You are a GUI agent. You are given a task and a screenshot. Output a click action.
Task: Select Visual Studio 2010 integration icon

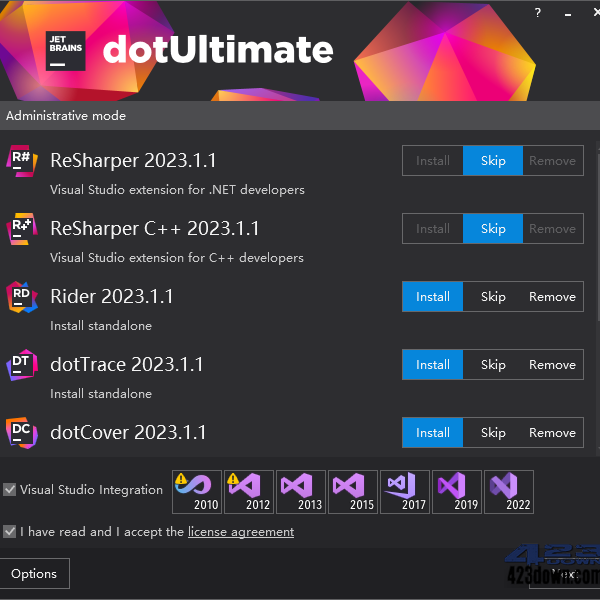[x=197, y=492]
